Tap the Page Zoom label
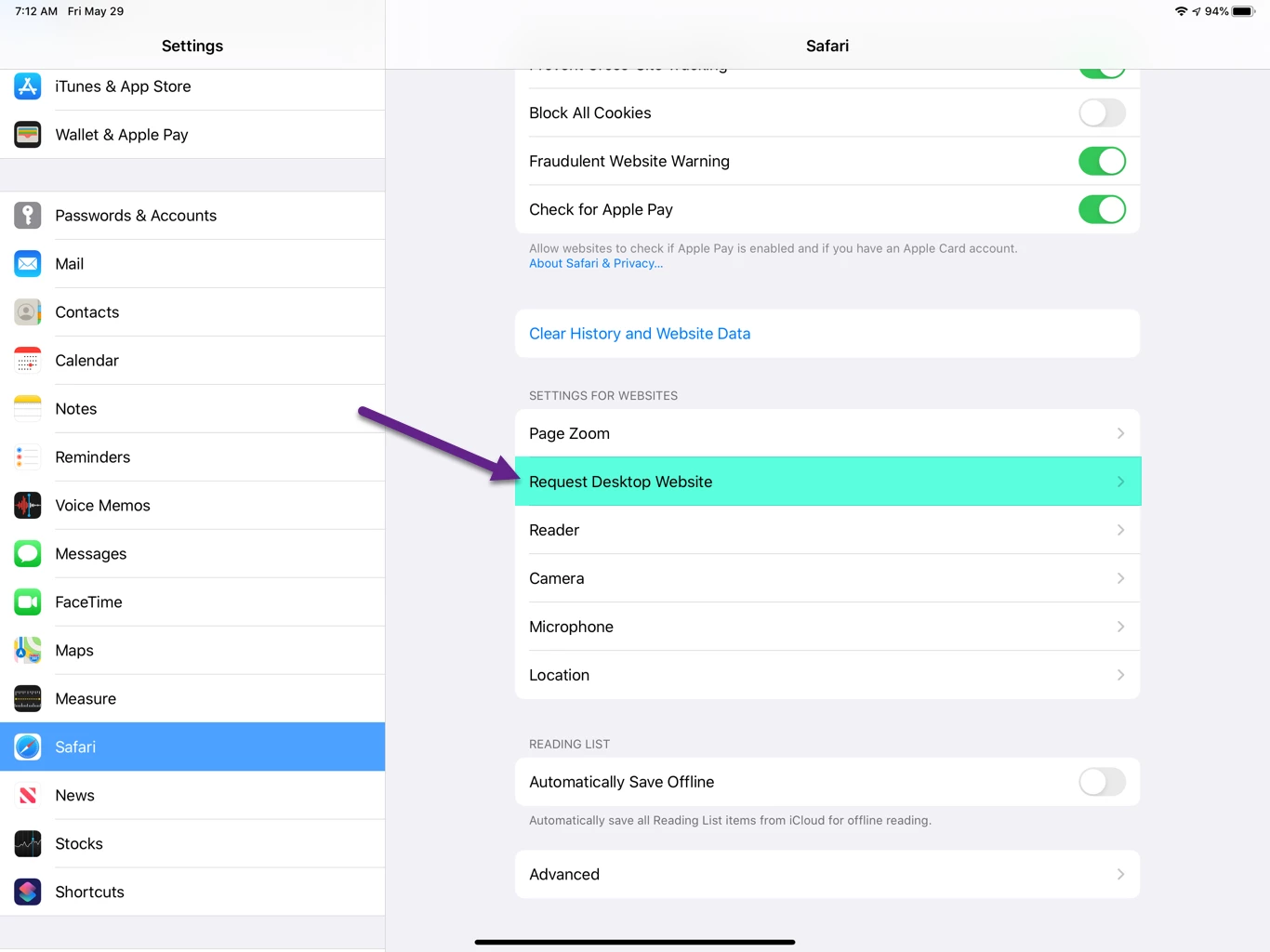1270x952 pixels. click(x=569, y=434)
